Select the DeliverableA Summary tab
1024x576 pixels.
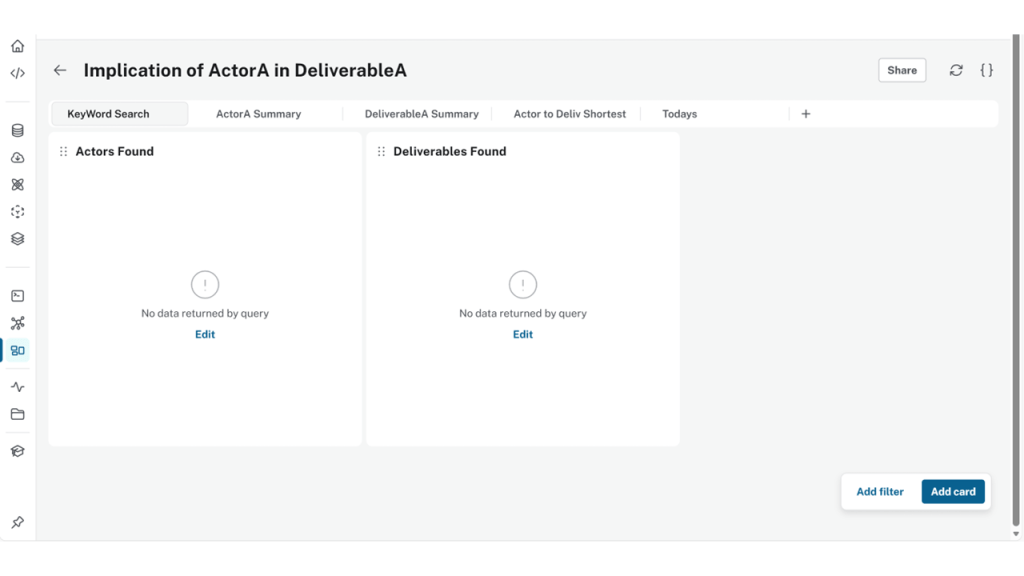coord(421,114)
